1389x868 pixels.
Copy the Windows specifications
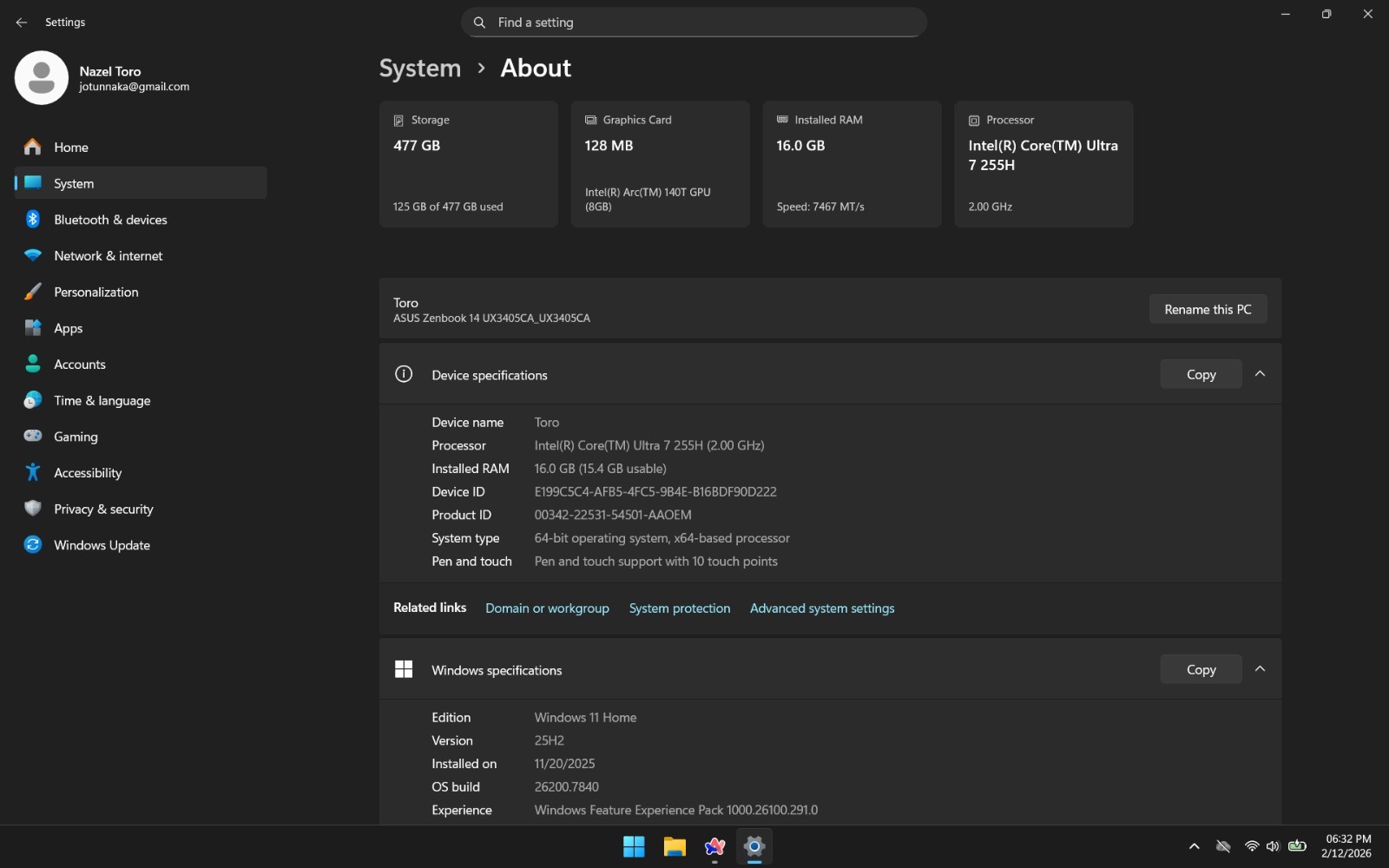point(1201,669)
